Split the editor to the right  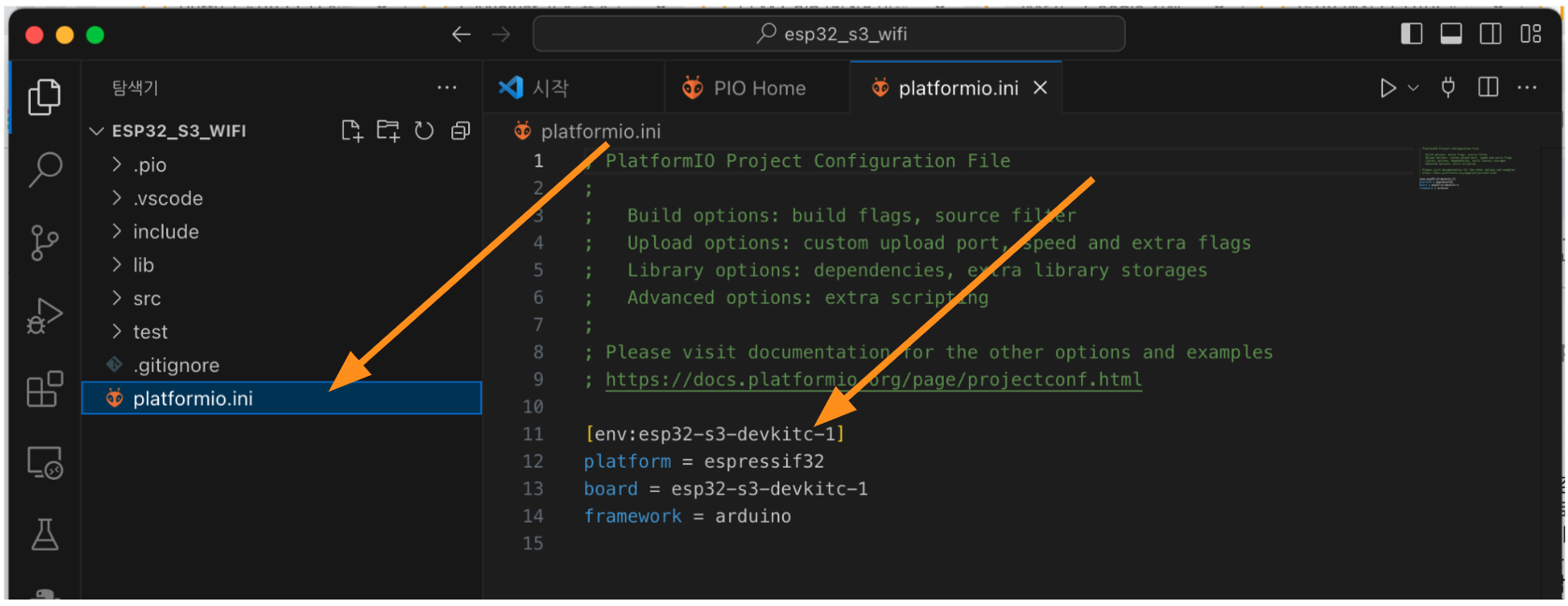[x=1489, y=88]
